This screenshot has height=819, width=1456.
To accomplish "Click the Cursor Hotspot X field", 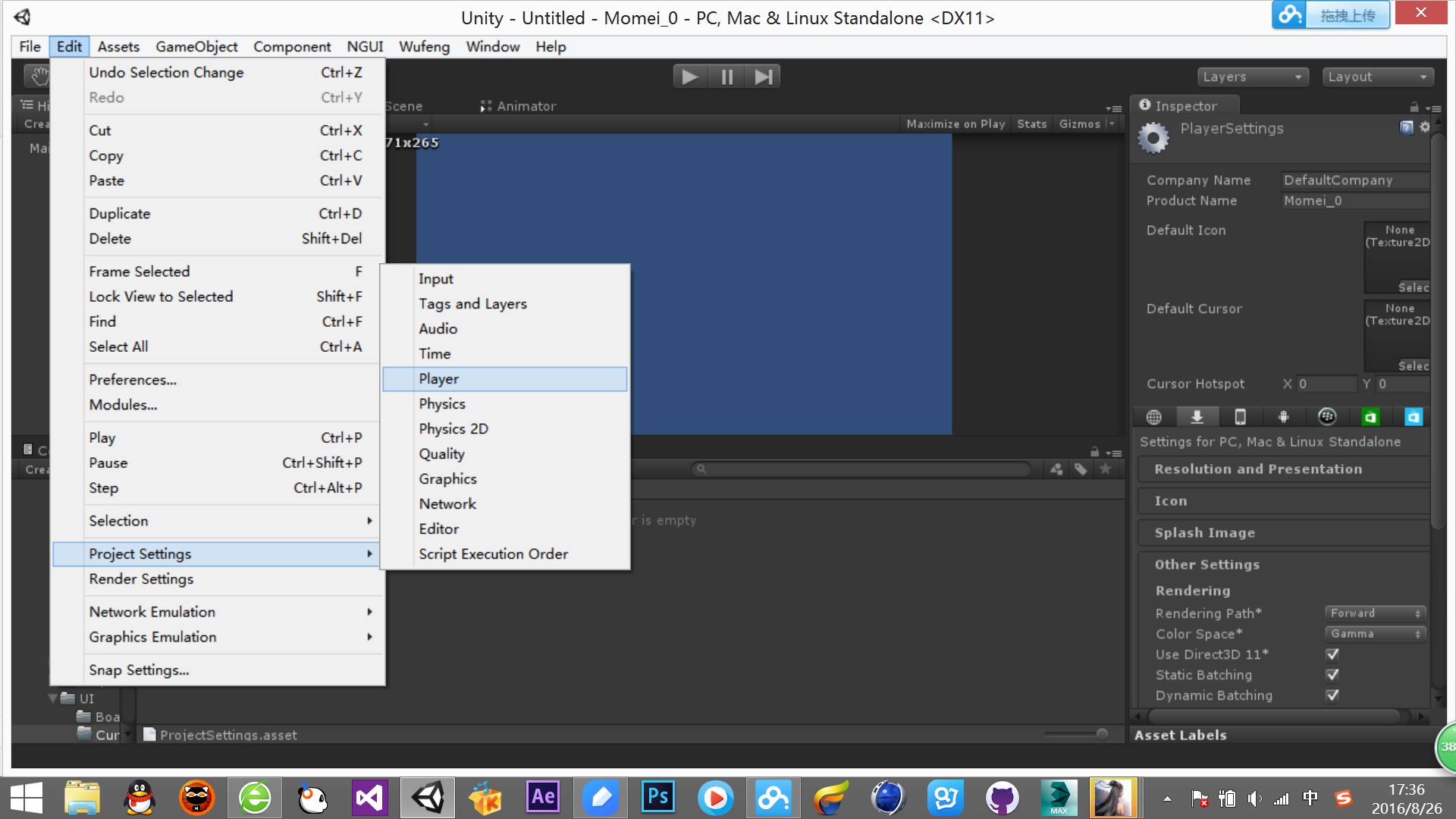I will (x=1326, y=384).
